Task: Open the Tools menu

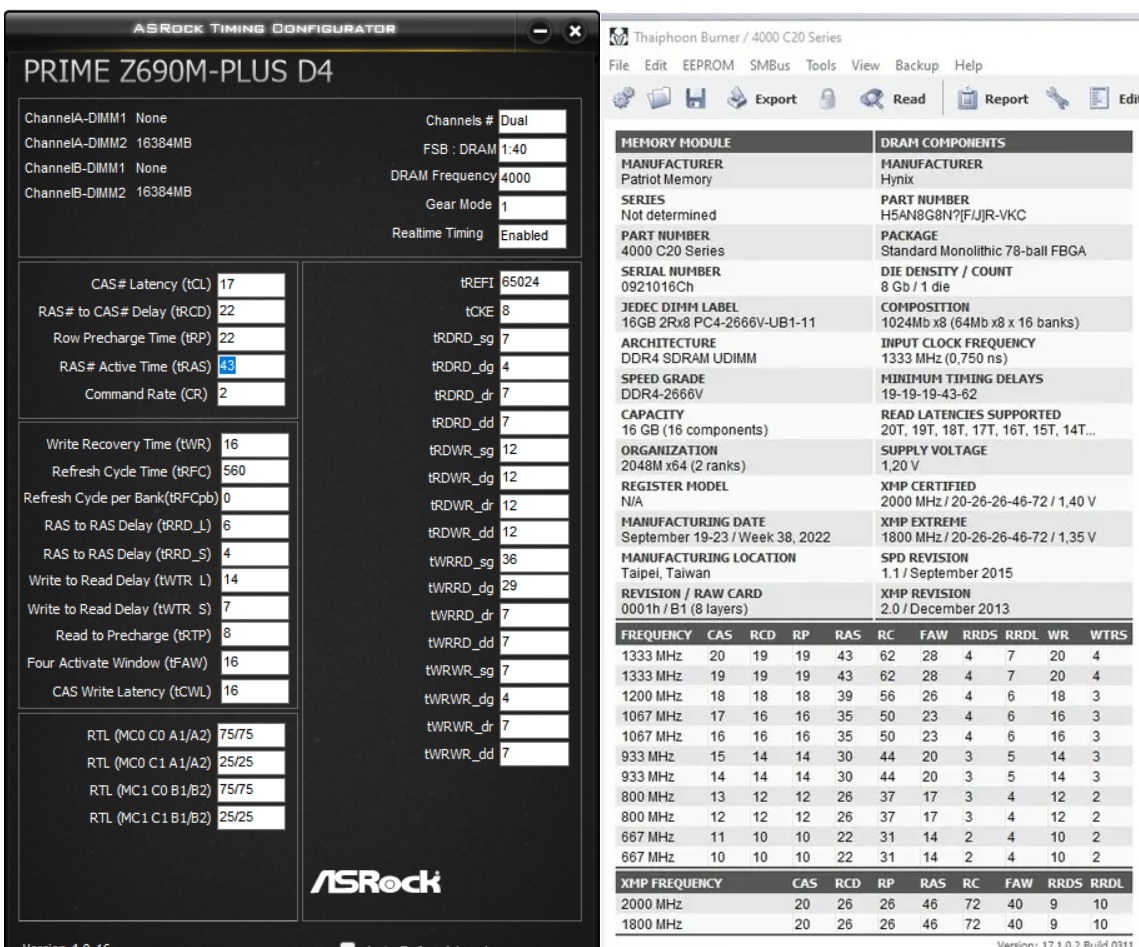Action: click(821, 65)
